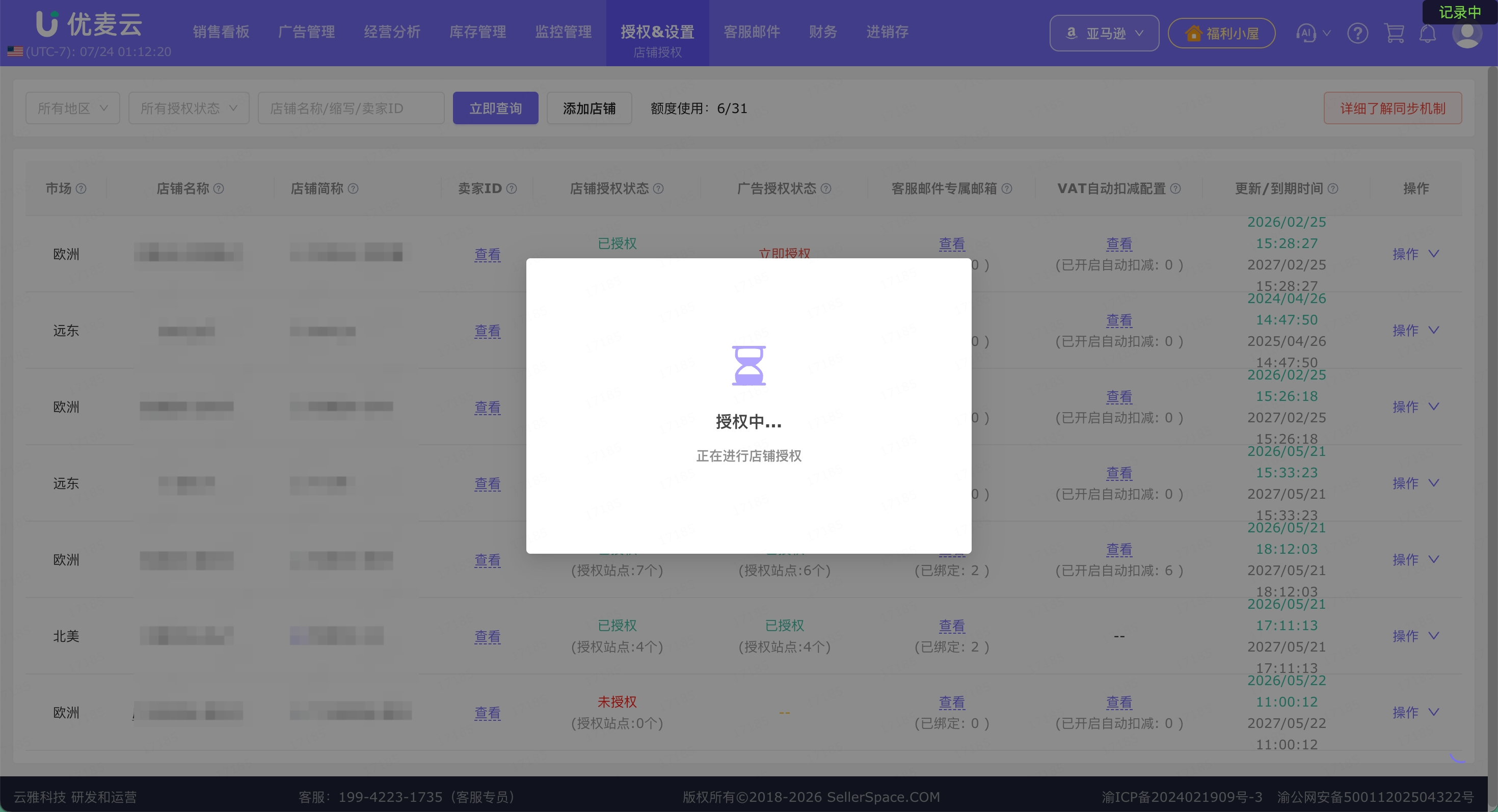Expand 操作 menu for 2024/04/26 14:47:50 row
The image size is (1498, 812).
tap(1415, 330)
